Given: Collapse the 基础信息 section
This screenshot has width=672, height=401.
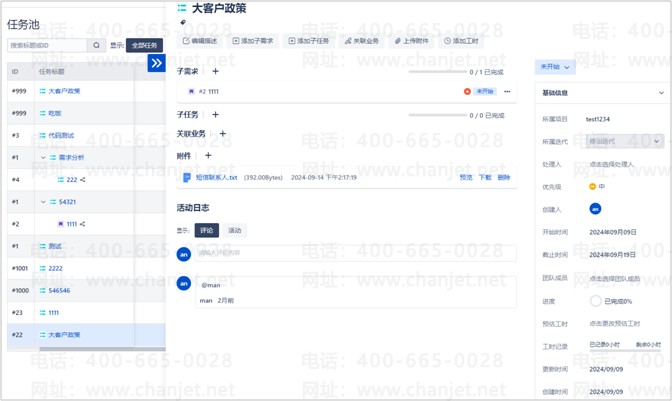Looking at the screenshot, I should point(661,93).
